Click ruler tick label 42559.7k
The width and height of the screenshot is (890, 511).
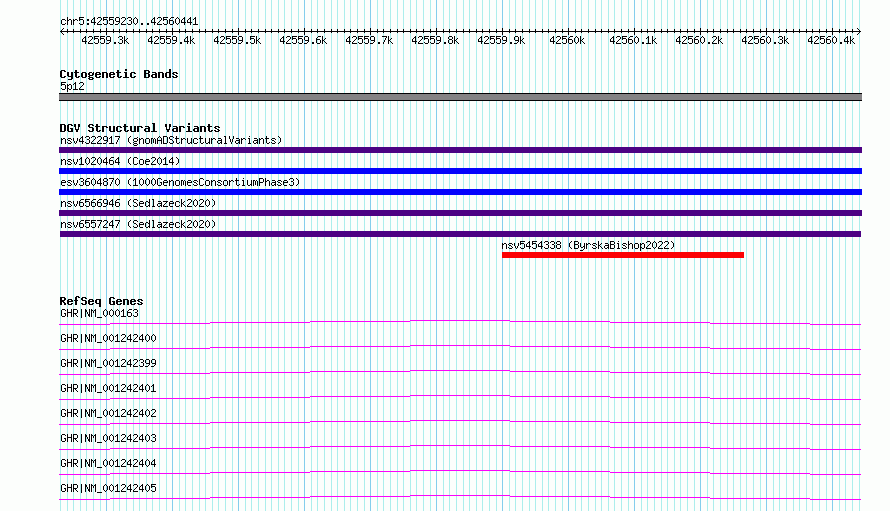[369, 40]
